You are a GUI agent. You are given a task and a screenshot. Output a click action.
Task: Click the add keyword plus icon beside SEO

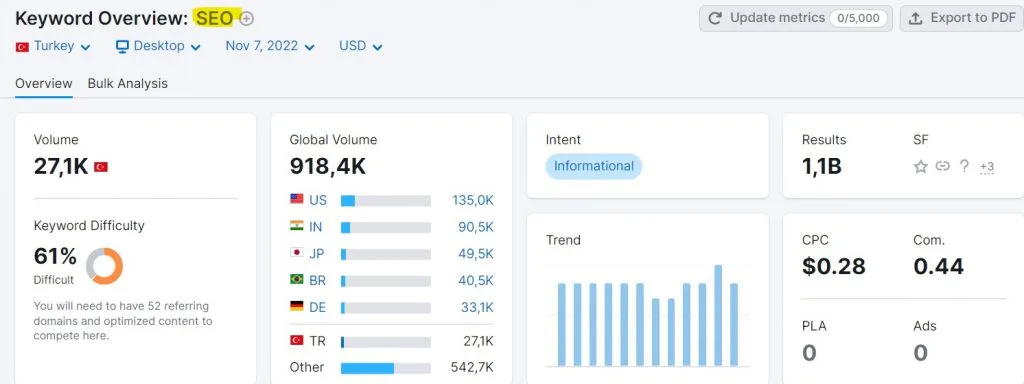coord(246,19)
